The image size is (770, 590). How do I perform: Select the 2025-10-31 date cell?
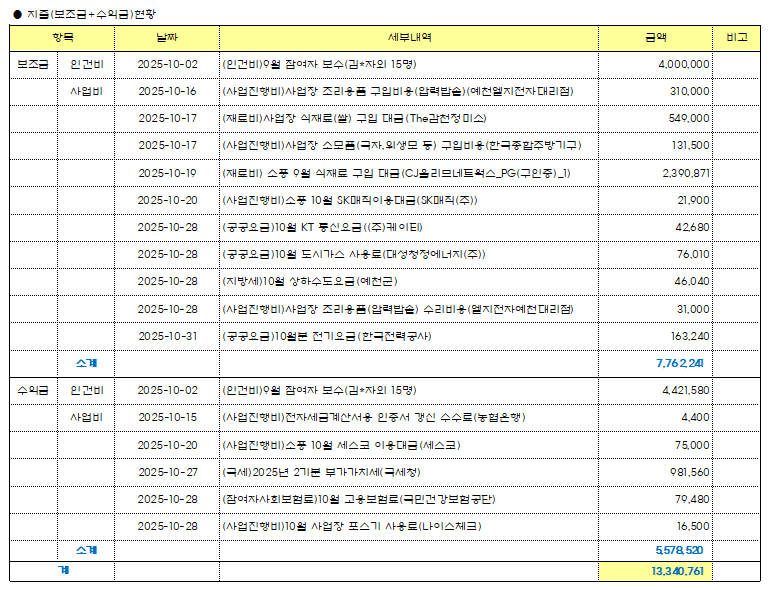[167, 335]
